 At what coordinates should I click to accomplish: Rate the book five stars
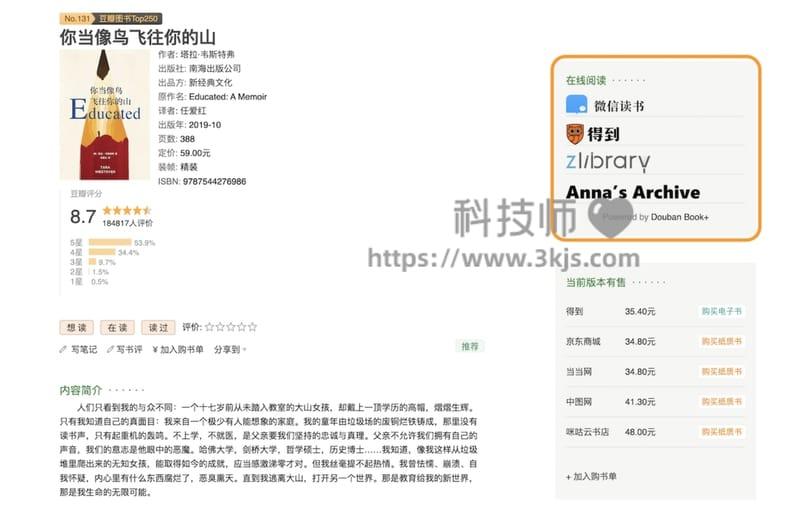point(252,327)
